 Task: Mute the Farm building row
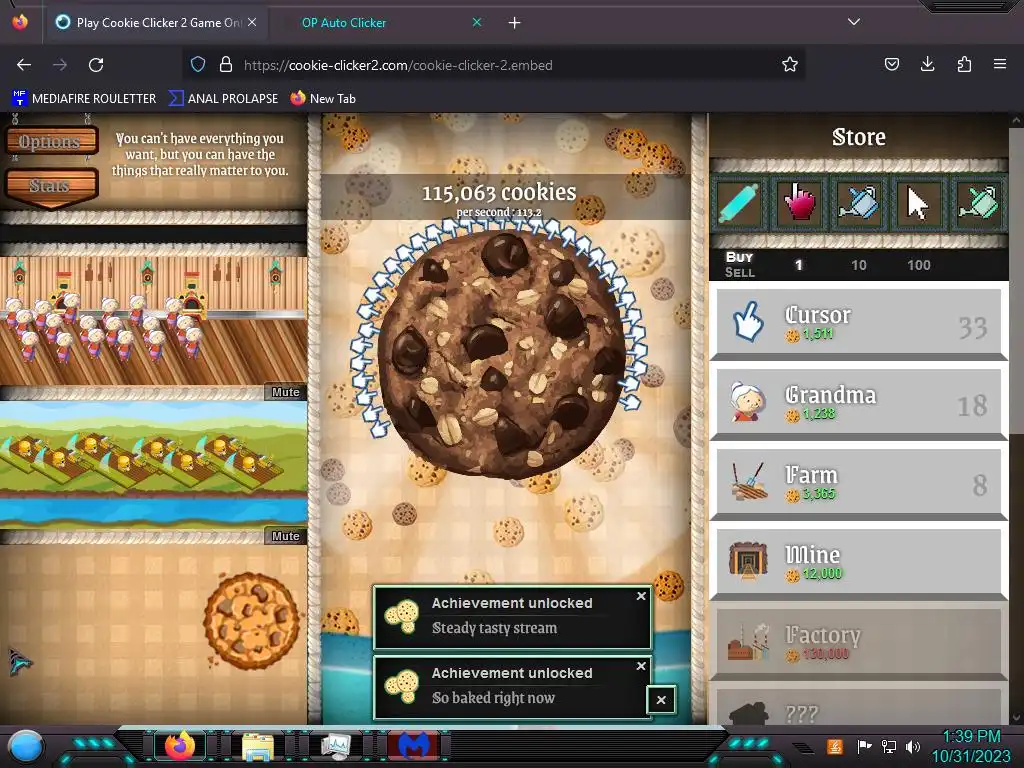[285, 536]
